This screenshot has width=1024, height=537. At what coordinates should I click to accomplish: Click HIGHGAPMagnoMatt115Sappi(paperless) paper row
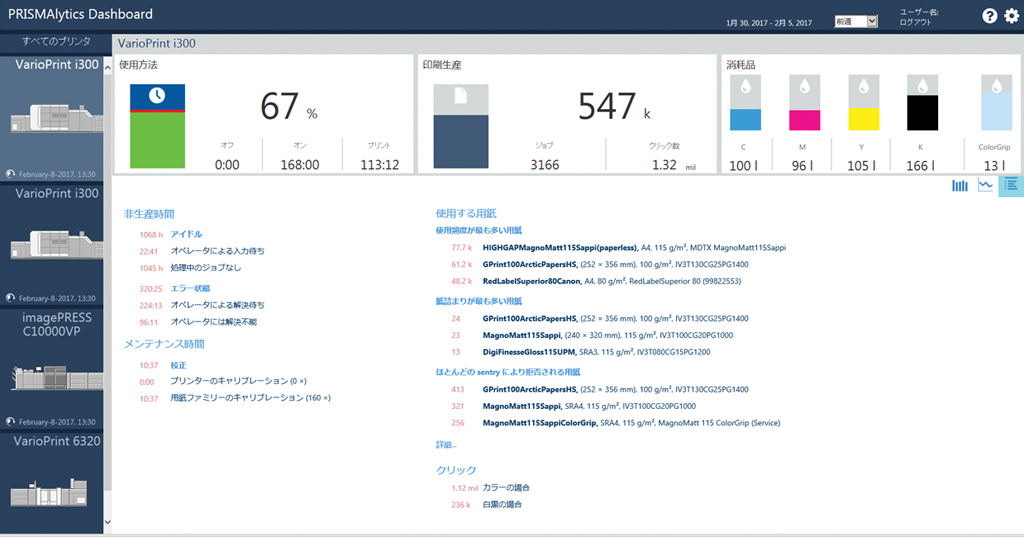618,248
